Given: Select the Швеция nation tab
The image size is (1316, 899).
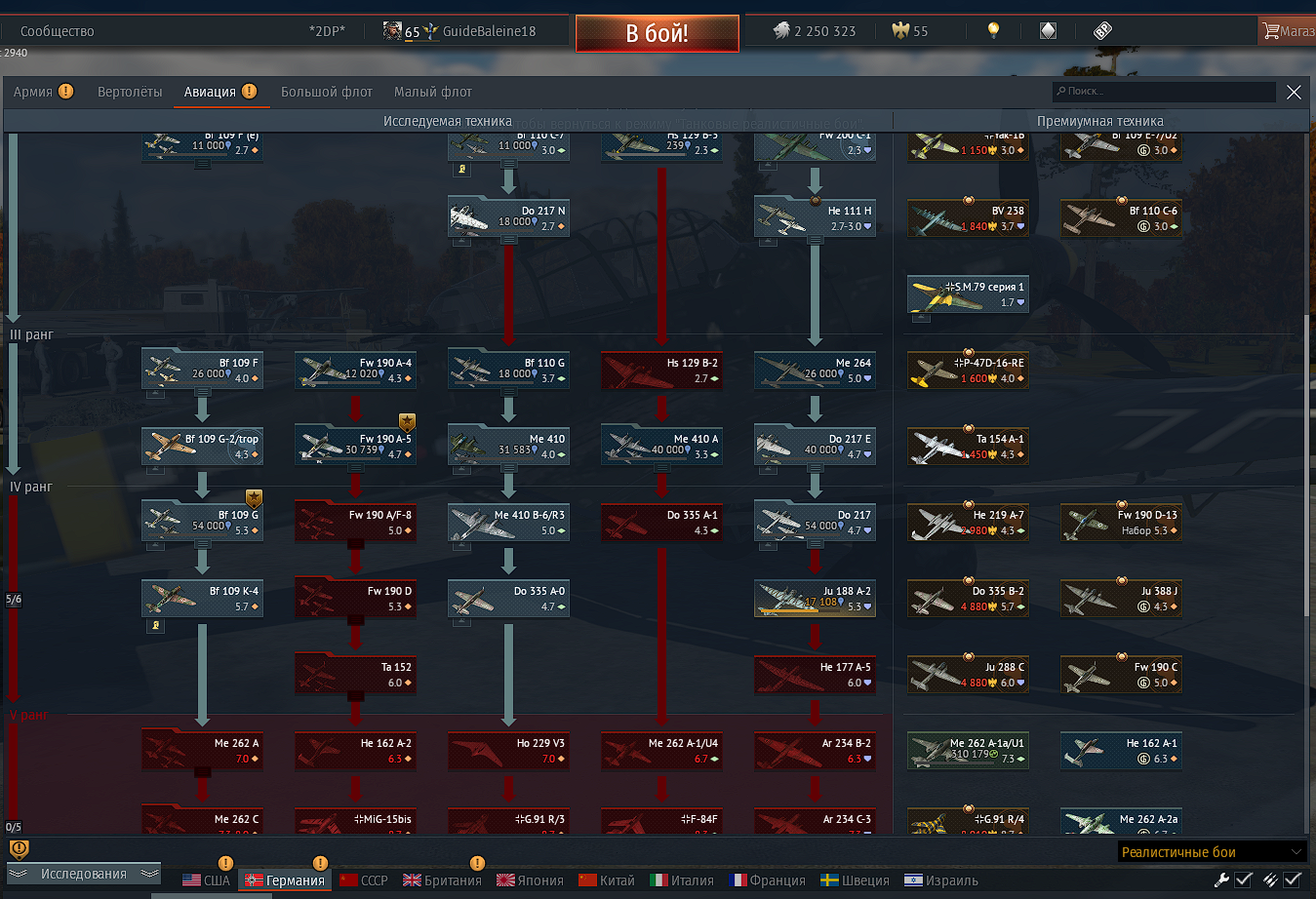Looking at the screenshot, I should click(x=856, y=880).
